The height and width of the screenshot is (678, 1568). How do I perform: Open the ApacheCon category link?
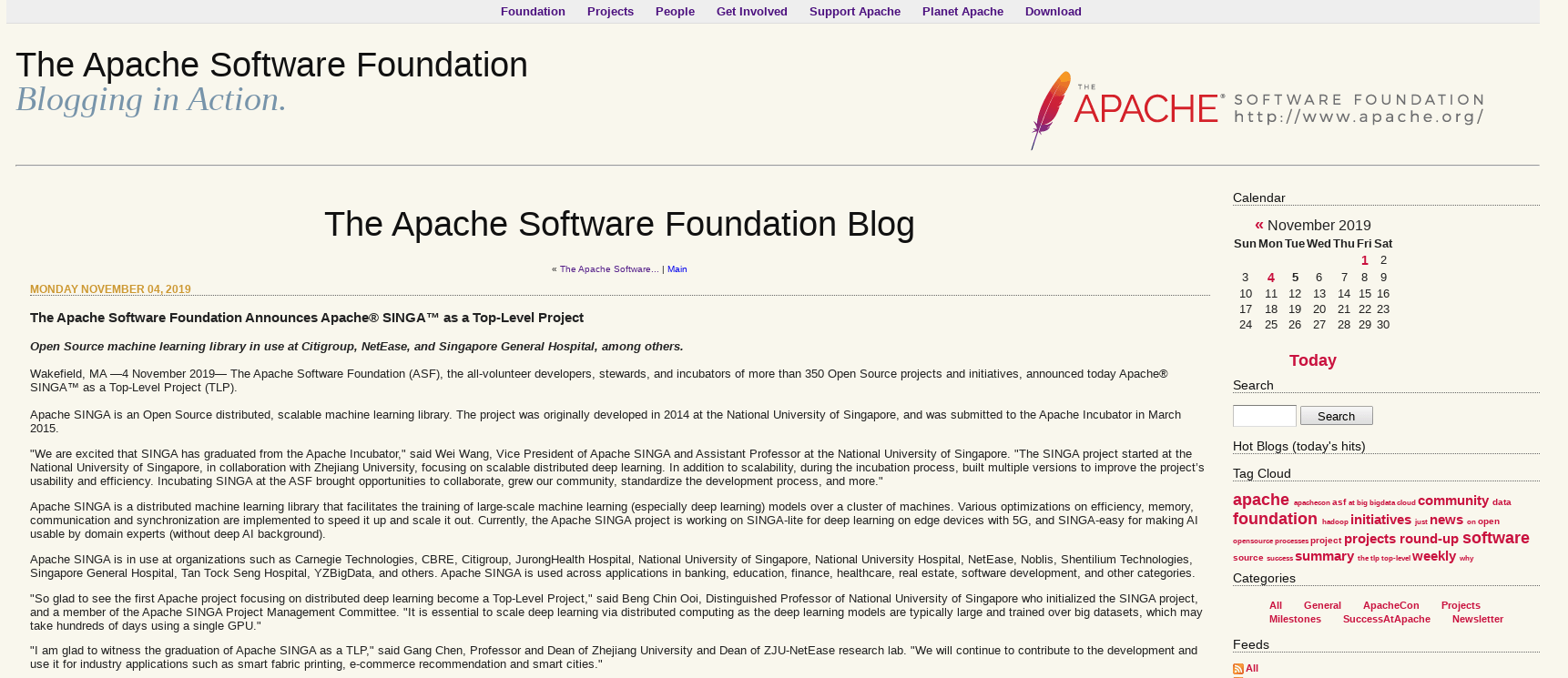pos(1390,605)
